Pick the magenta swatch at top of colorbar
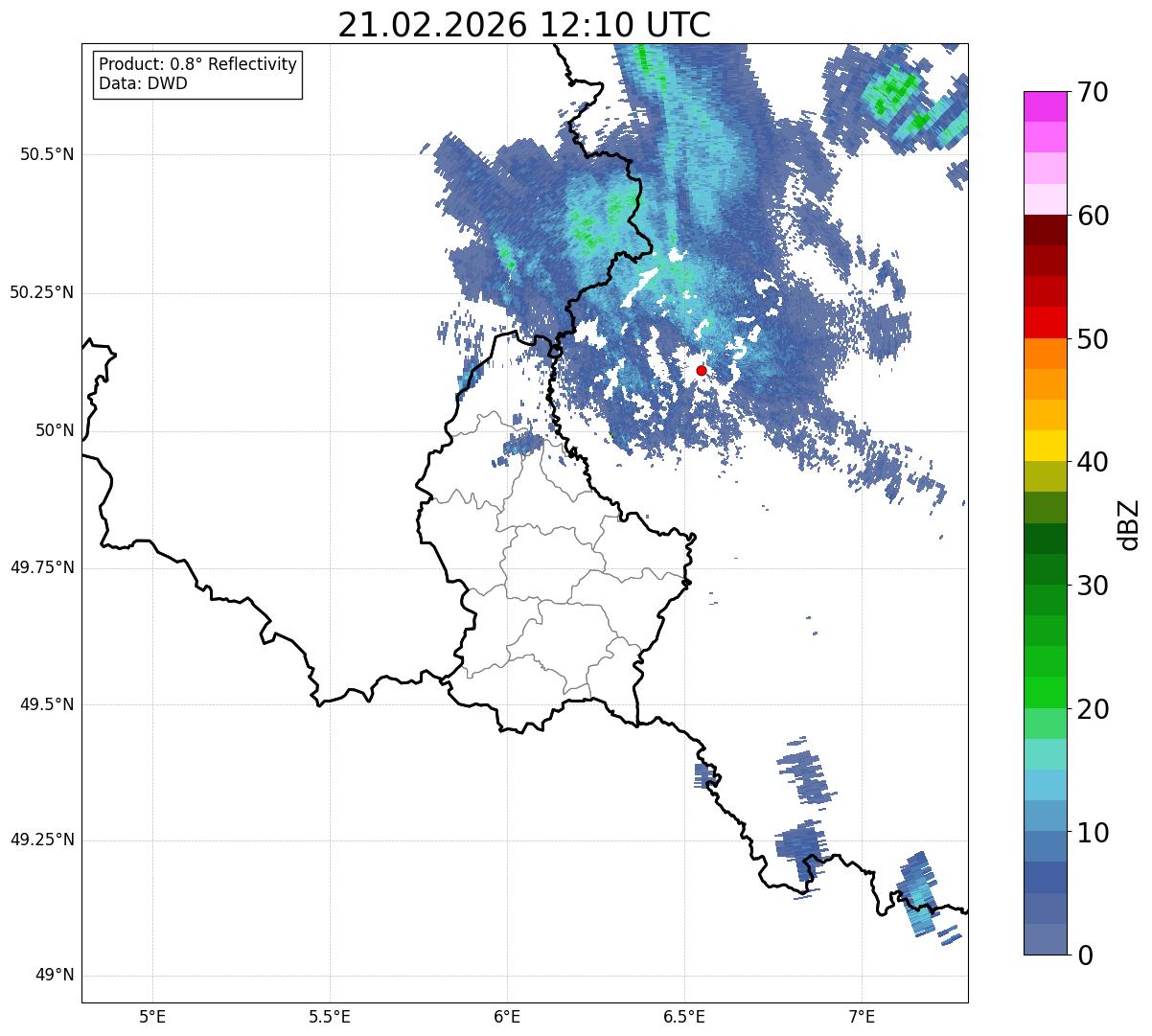The width and height of the screenshot is (1152, 1036). pyautogui.click(x=1046, y=106)
